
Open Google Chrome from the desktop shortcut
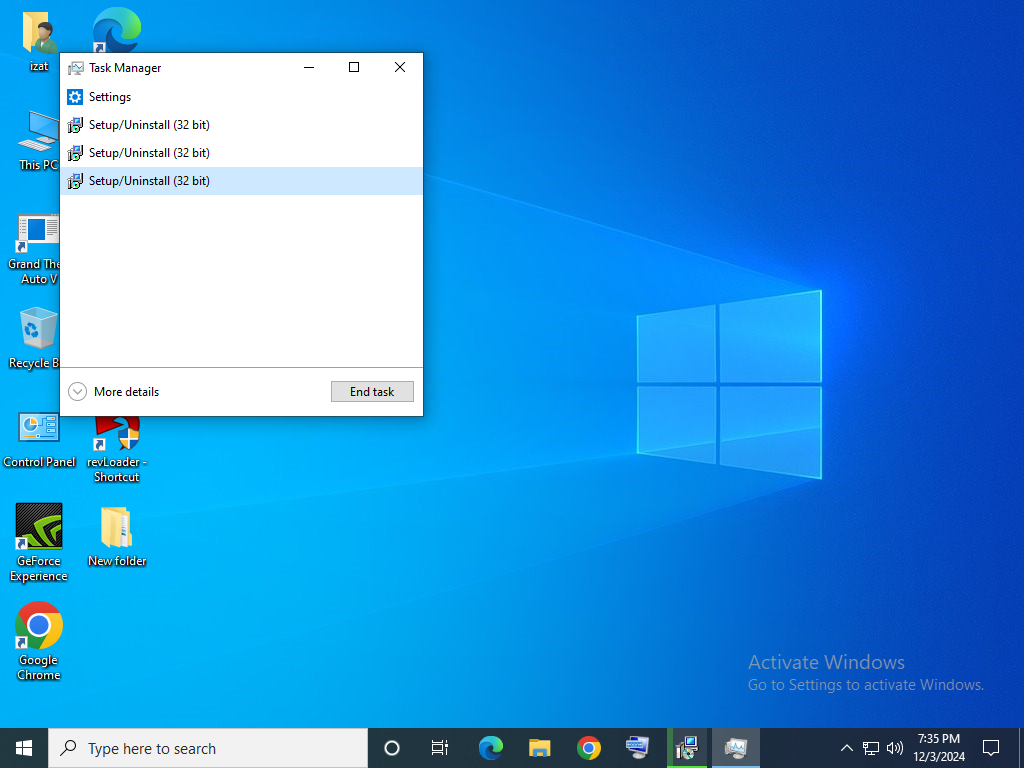pyautogui.click(x=39, y=627)
